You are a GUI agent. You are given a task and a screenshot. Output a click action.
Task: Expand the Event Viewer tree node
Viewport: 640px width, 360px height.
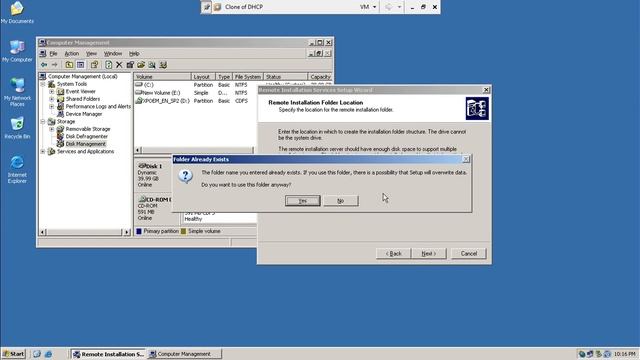51,91
